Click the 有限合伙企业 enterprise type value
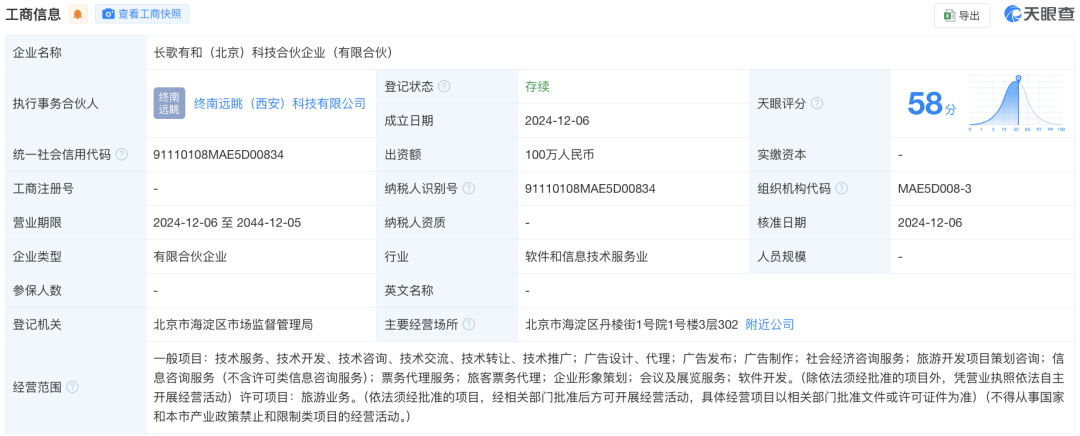Image resolution: width=1080 pixels, height=436 pixels. (x=191, y=256)
